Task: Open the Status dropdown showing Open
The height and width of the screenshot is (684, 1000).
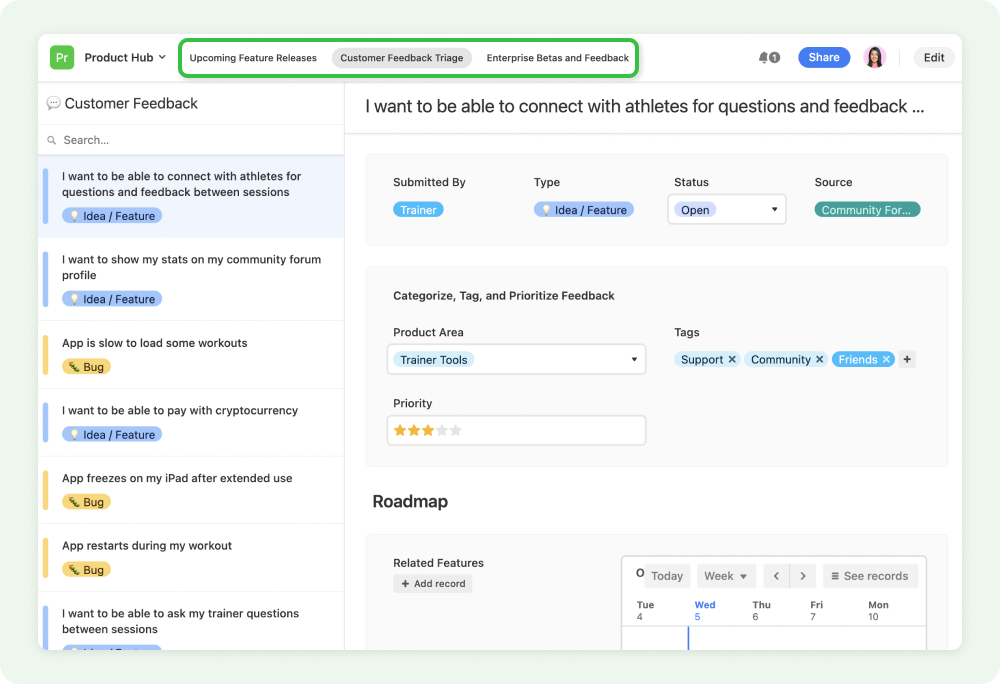Action: tap(727, 209)
